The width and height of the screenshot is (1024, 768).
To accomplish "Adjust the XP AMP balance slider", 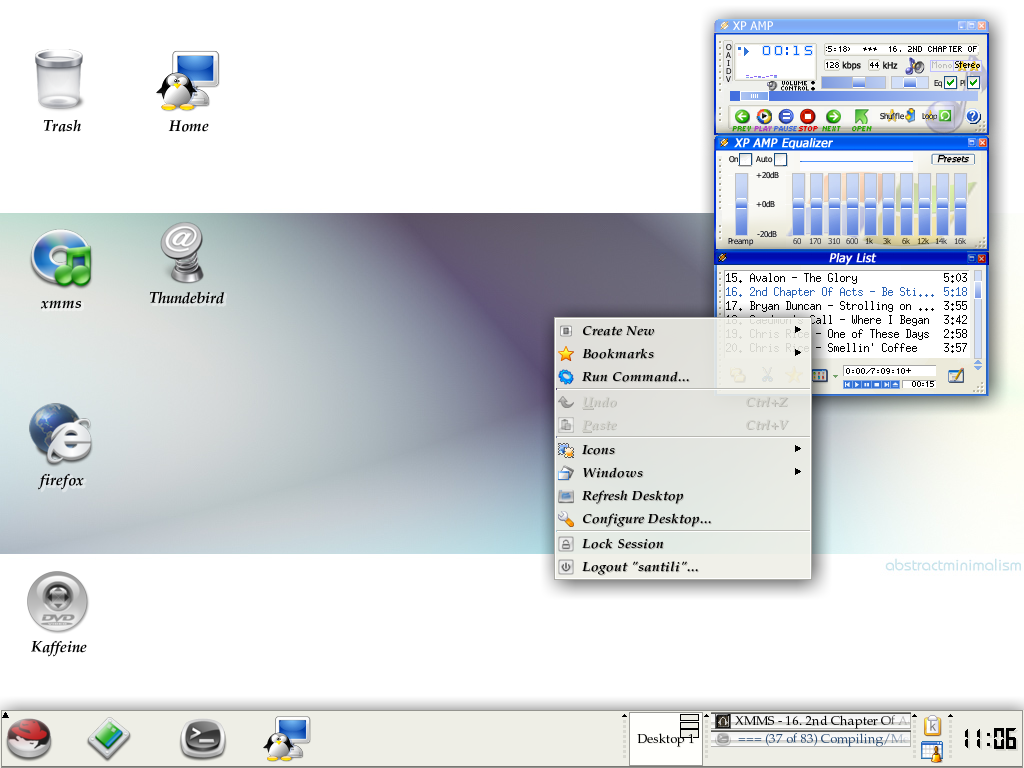I will point(910,82).
